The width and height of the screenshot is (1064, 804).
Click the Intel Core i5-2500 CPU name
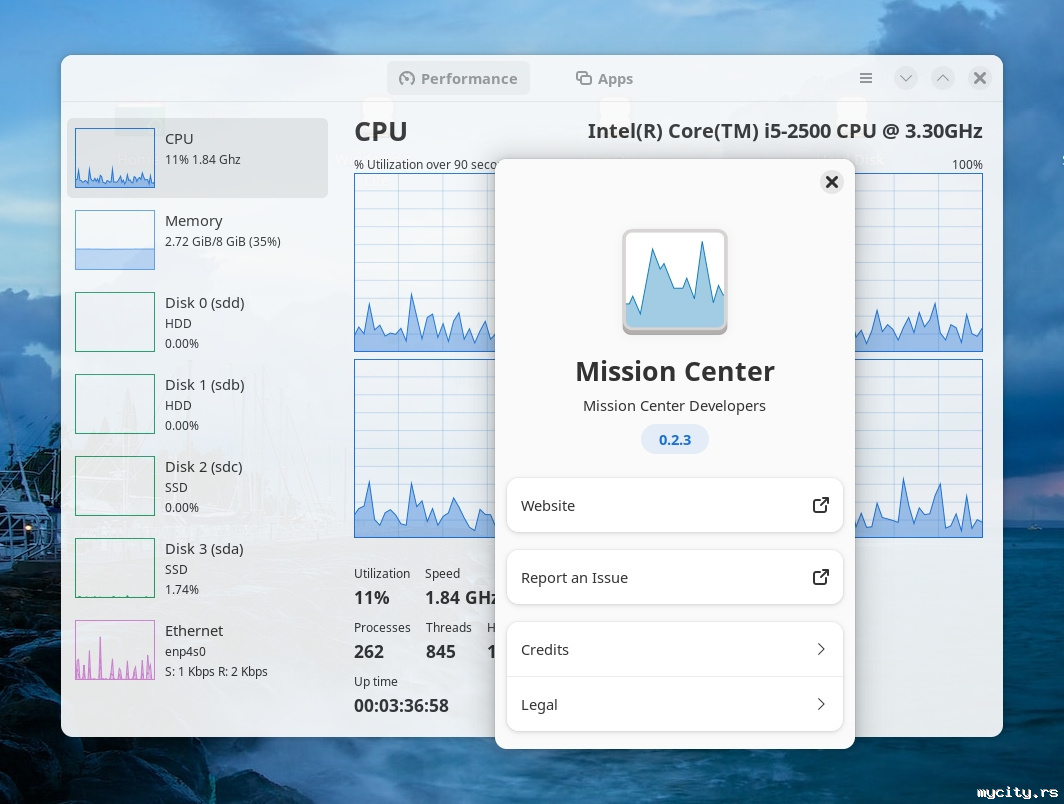pyautogui.click(x=784, y=131)
